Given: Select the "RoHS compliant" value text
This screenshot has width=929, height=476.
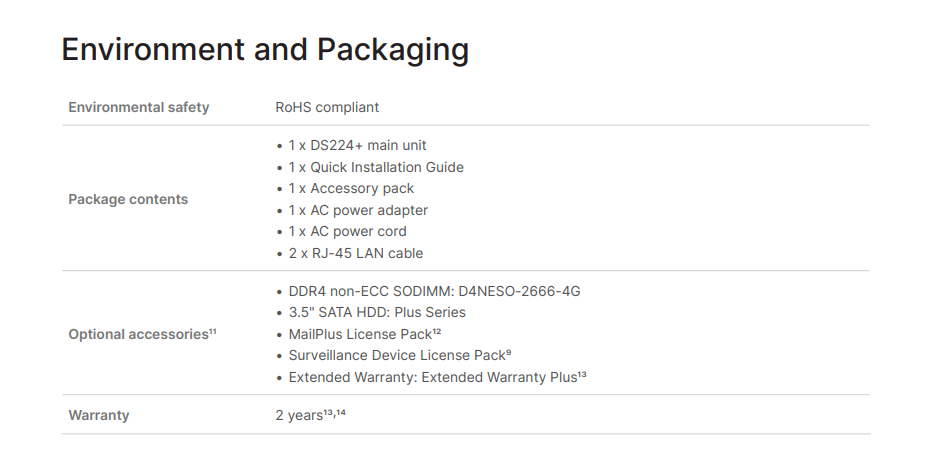Looking at the screenshot, I should point(327,107).
